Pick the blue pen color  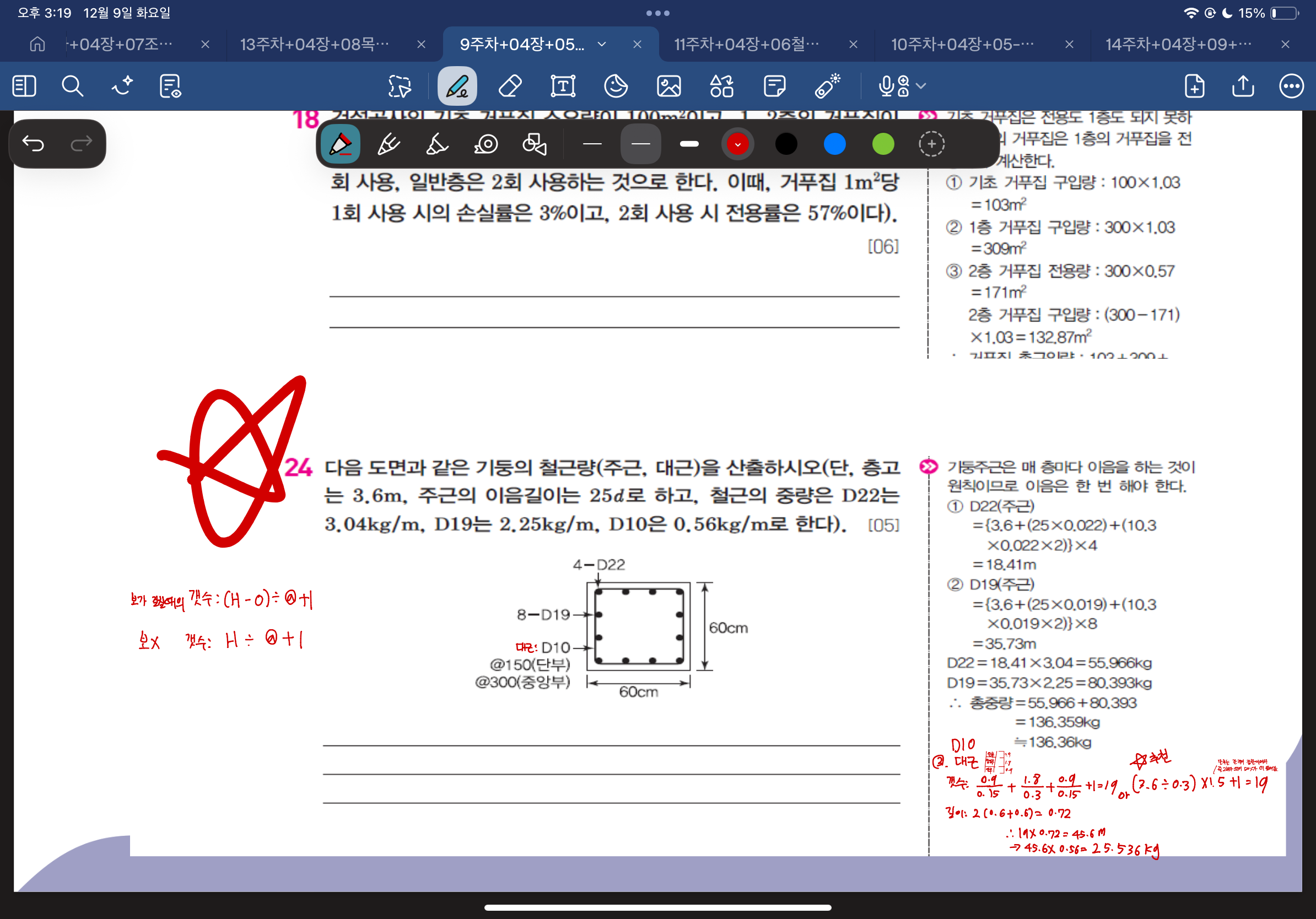pyautogui.click(x=834, y=144)
